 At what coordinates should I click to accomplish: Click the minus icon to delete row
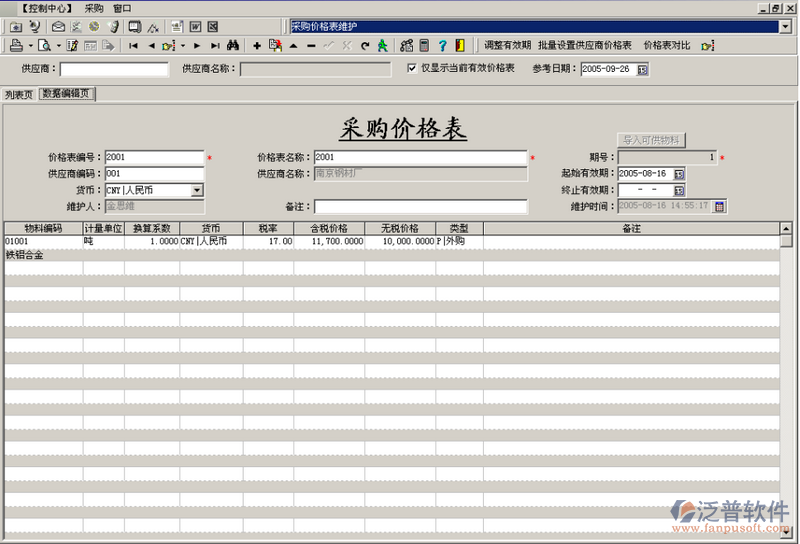tap(311, 46)
